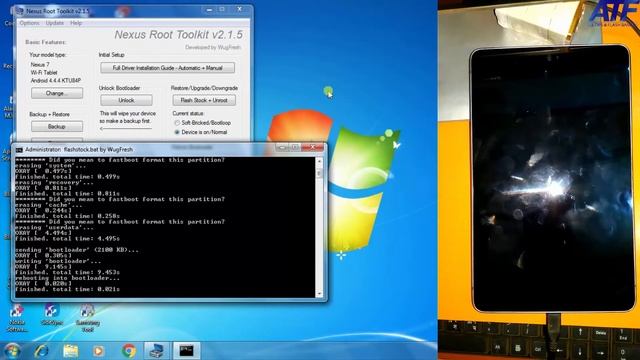
Task: Select the SideSync desktop shortcut
Action: [x=51, y=315]
